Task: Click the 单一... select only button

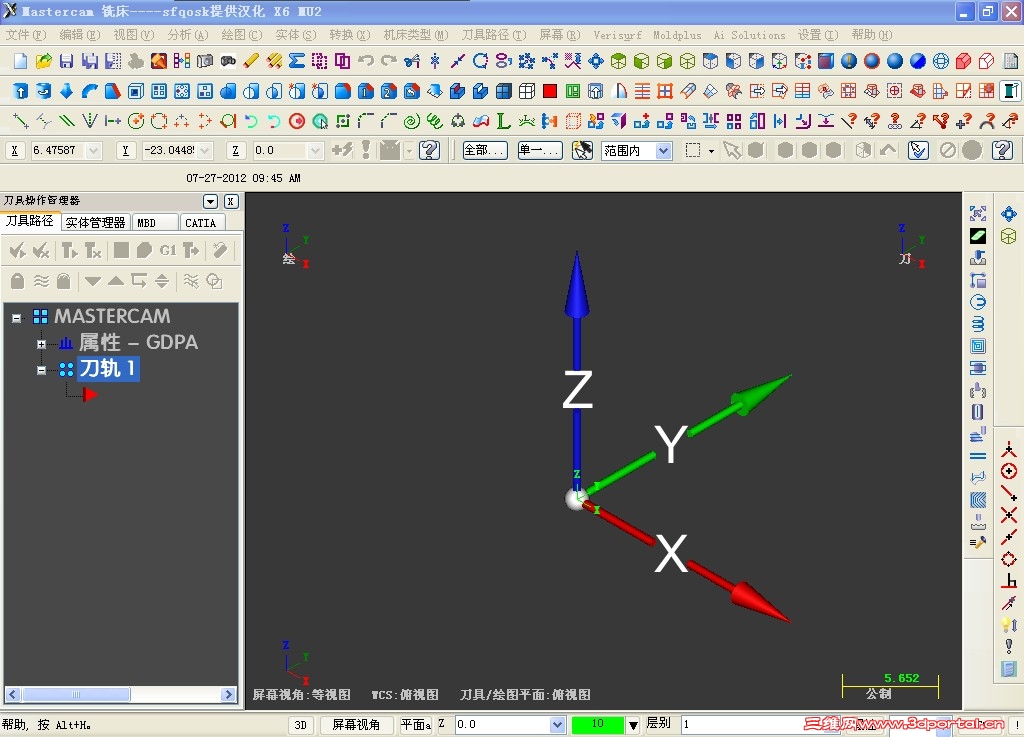Action: point(539,151)
